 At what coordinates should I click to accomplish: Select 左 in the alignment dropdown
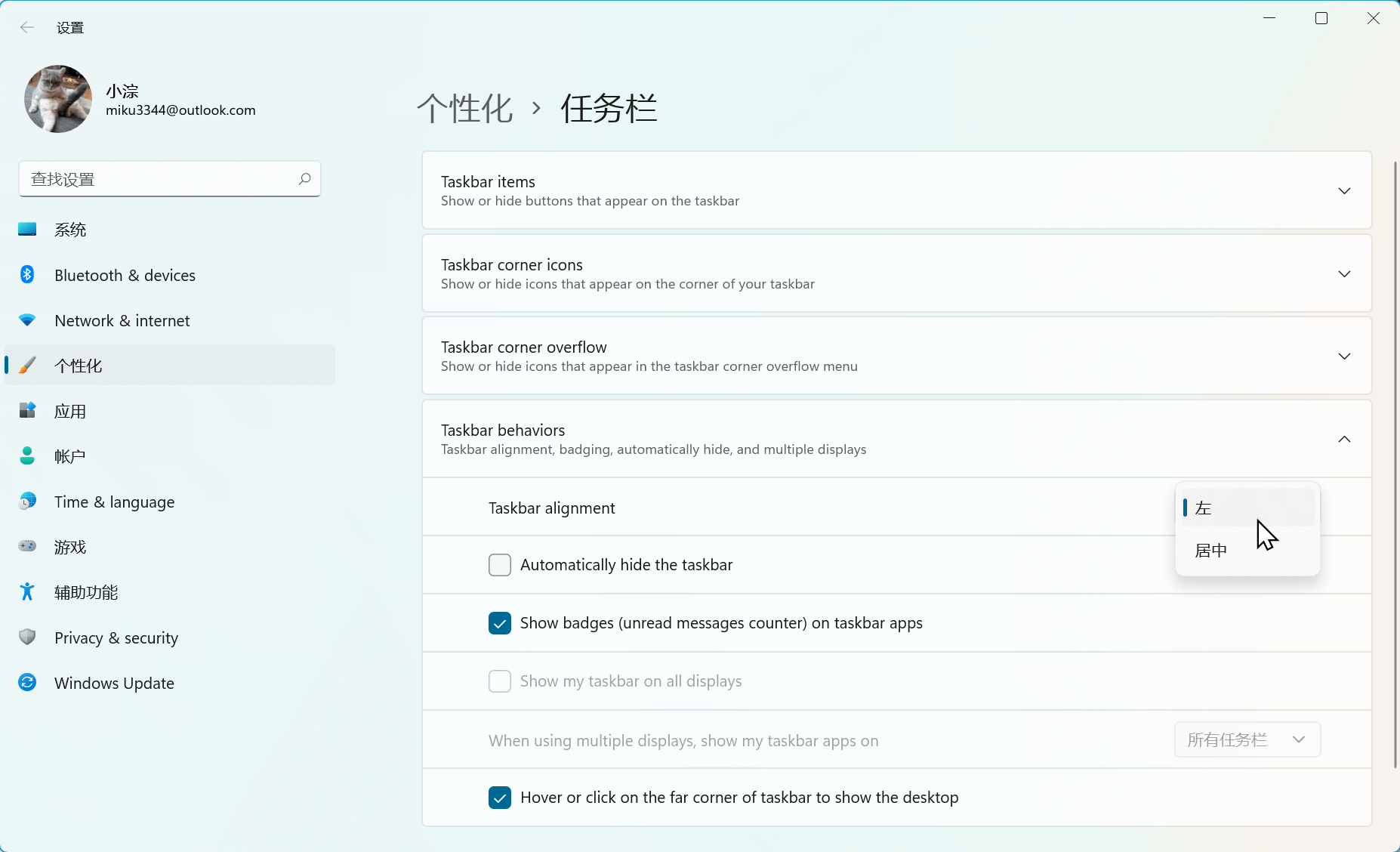(1204, 508)
